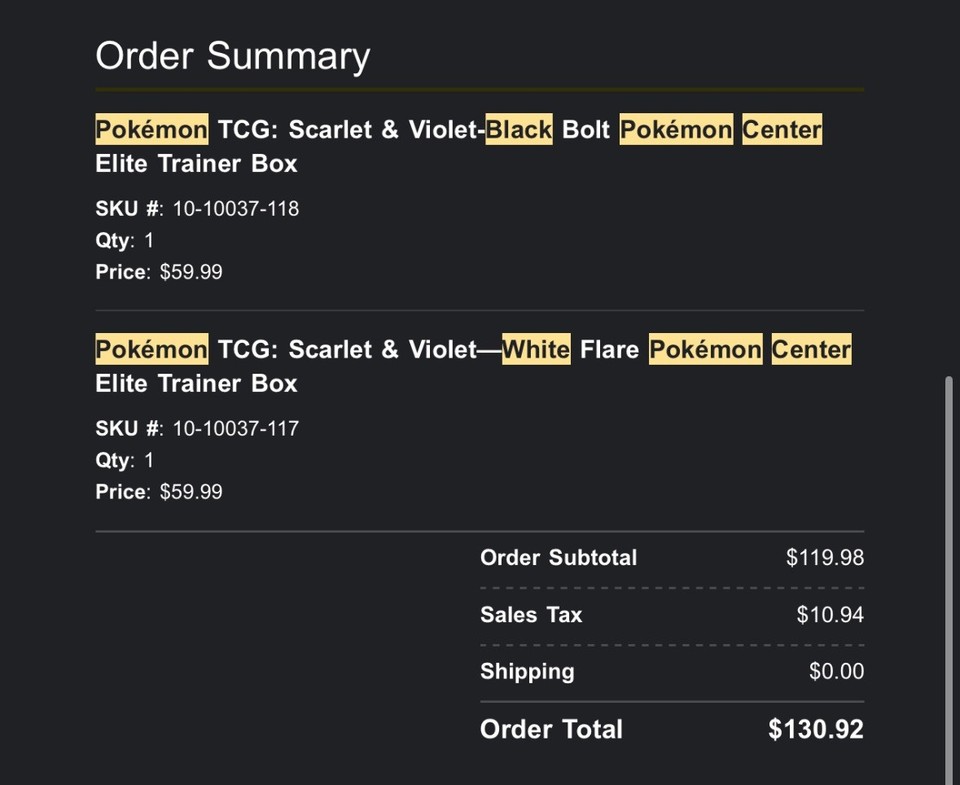960x785 pixels.
Task: Click the Order Subtotal label
Action: [558, 558]
